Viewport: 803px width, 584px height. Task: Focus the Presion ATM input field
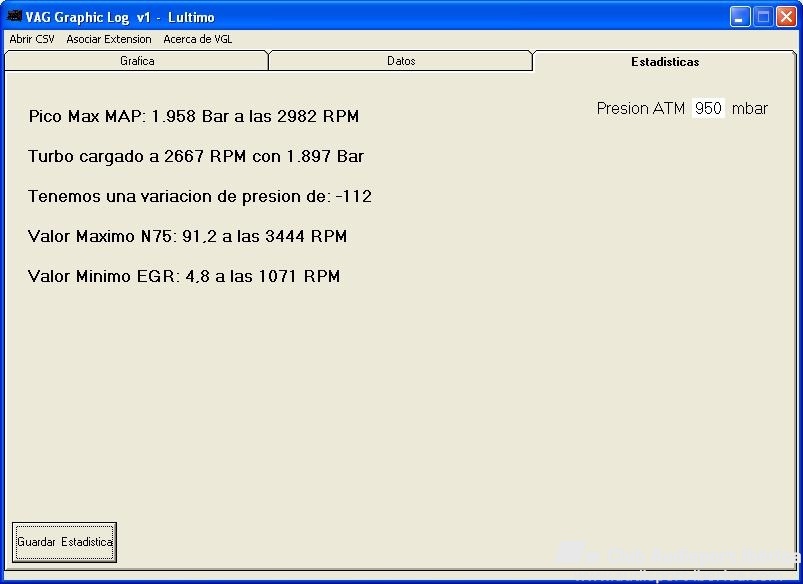pos(708,108)
